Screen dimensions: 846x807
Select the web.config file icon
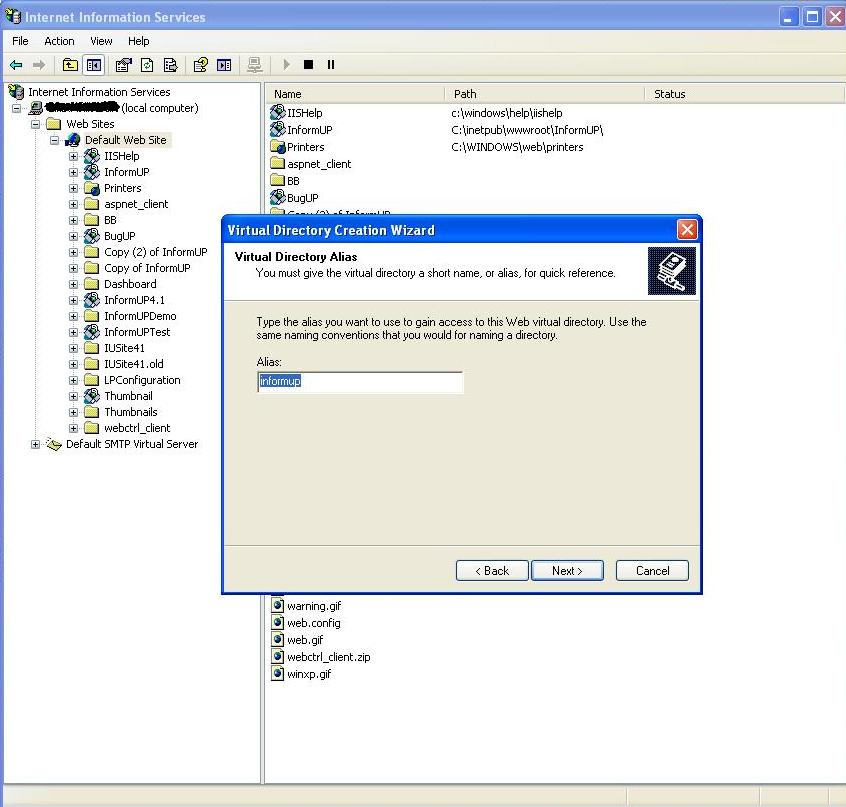pyautogui.click(x=277, y=623)
